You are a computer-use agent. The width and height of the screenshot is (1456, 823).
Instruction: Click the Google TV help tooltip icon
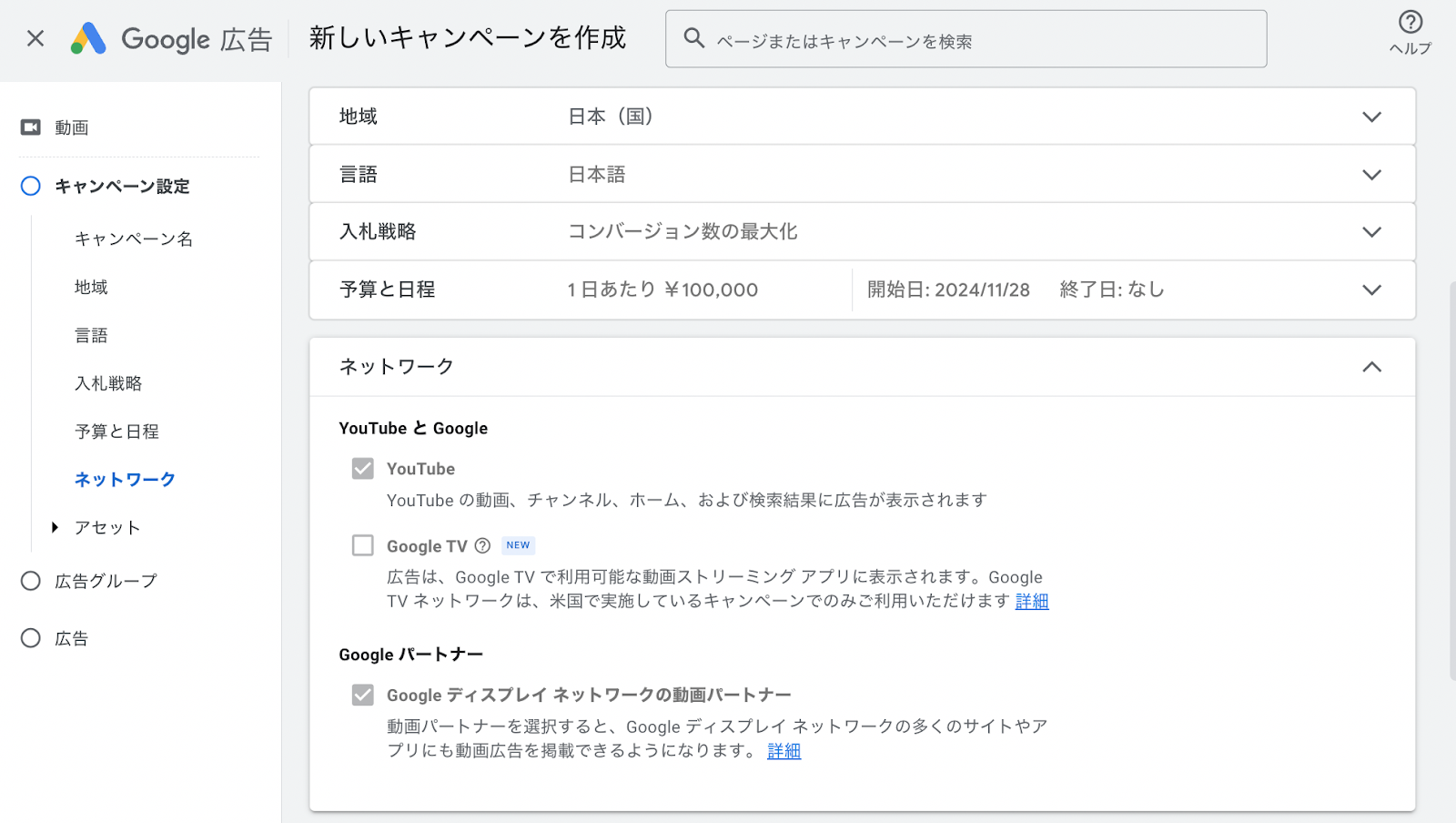483,545
